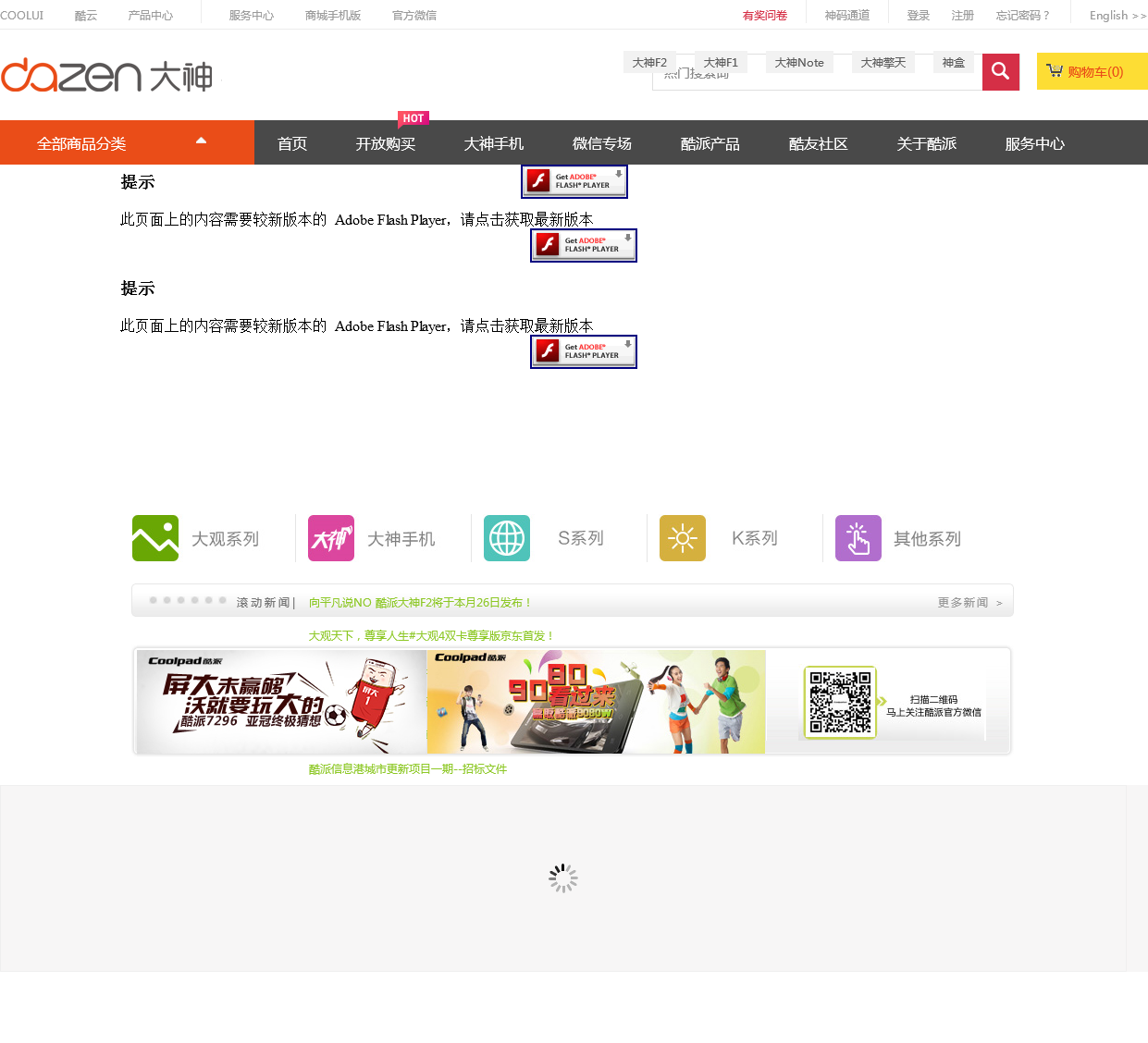The image size is (1148, 1043).
Task: Click the purple hand 其他系列 icon
Action: 858,538
